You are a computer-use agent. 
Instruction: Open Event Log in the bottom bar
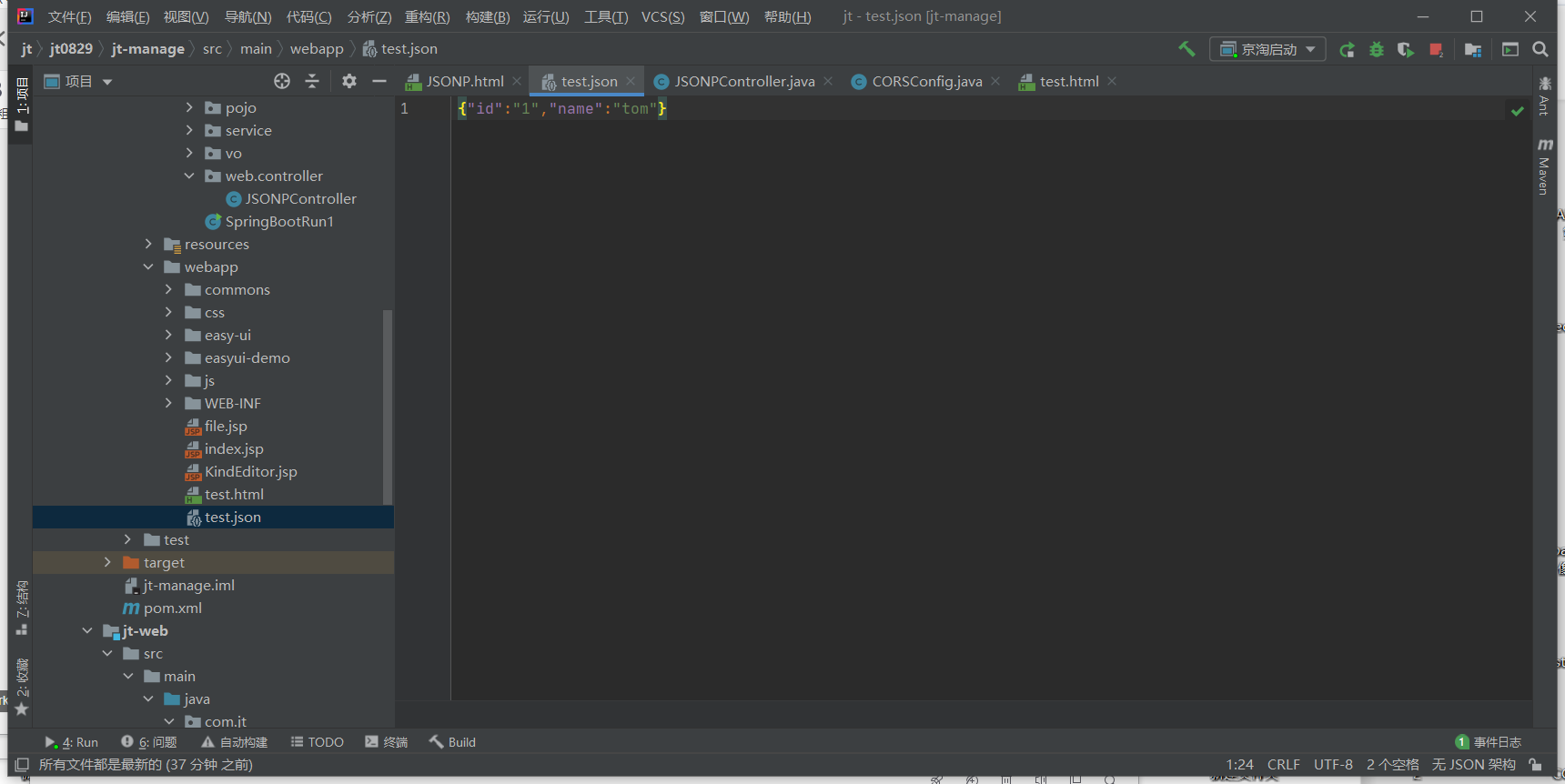[1488, 742]
